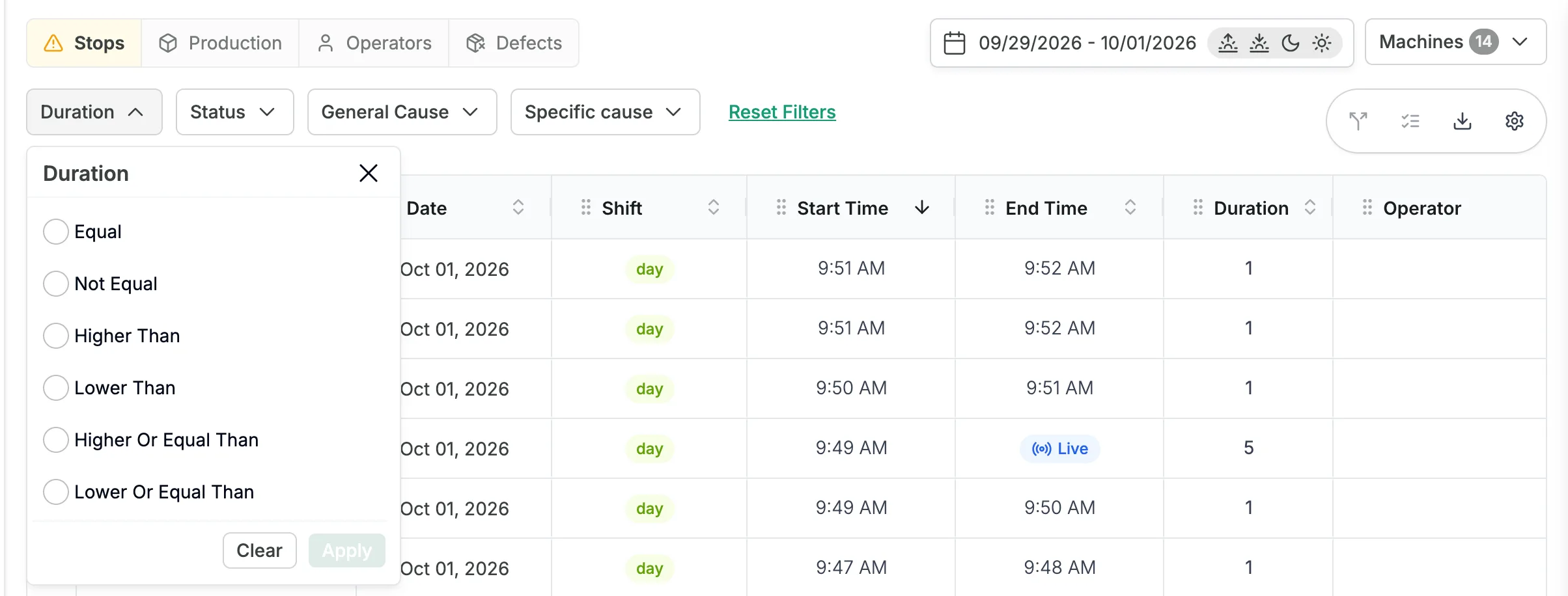The height and width of the screenshot is (596, 1568).
Task: Click the sunset shift icon
Action: coord(1259,43)
